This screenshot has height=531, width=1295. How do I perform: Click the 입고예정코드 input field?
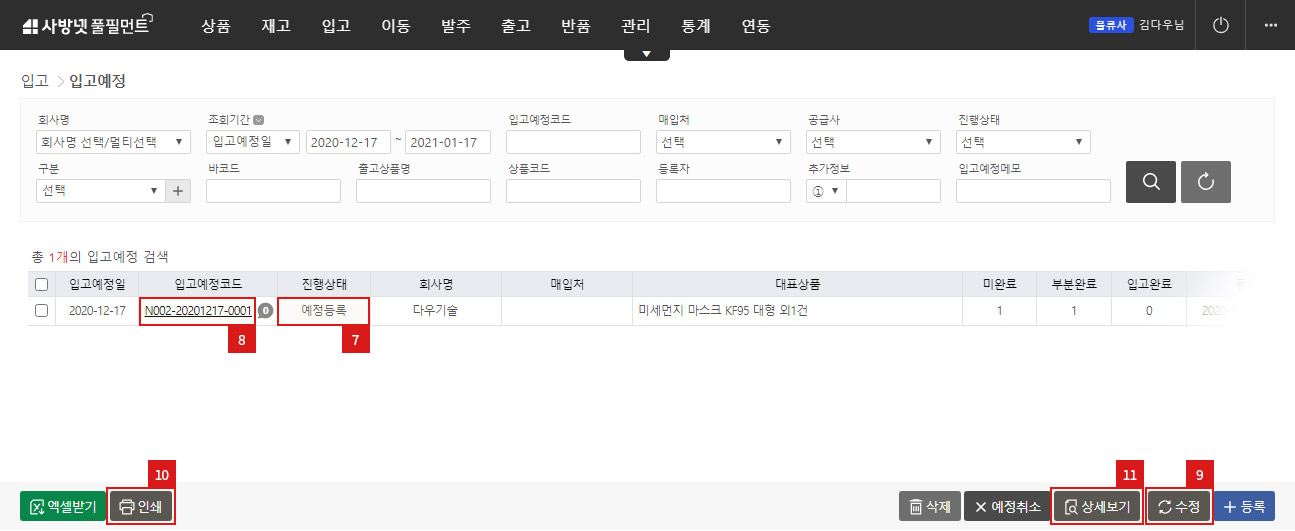pyautogui.click(x=573, y=142)
